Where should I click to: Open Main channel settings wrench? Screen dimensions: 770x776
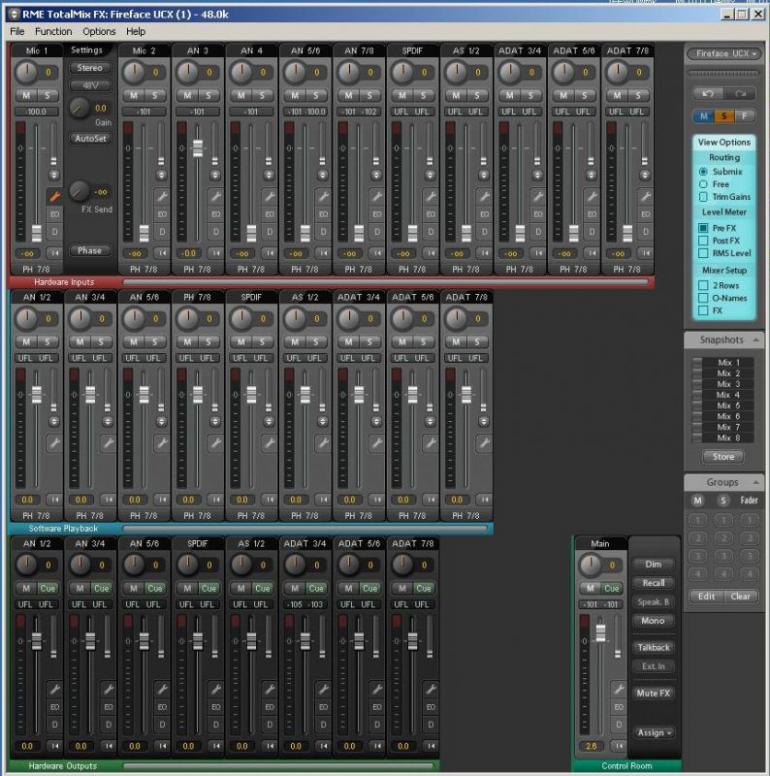pyautogui.click(x=619, y=689)
